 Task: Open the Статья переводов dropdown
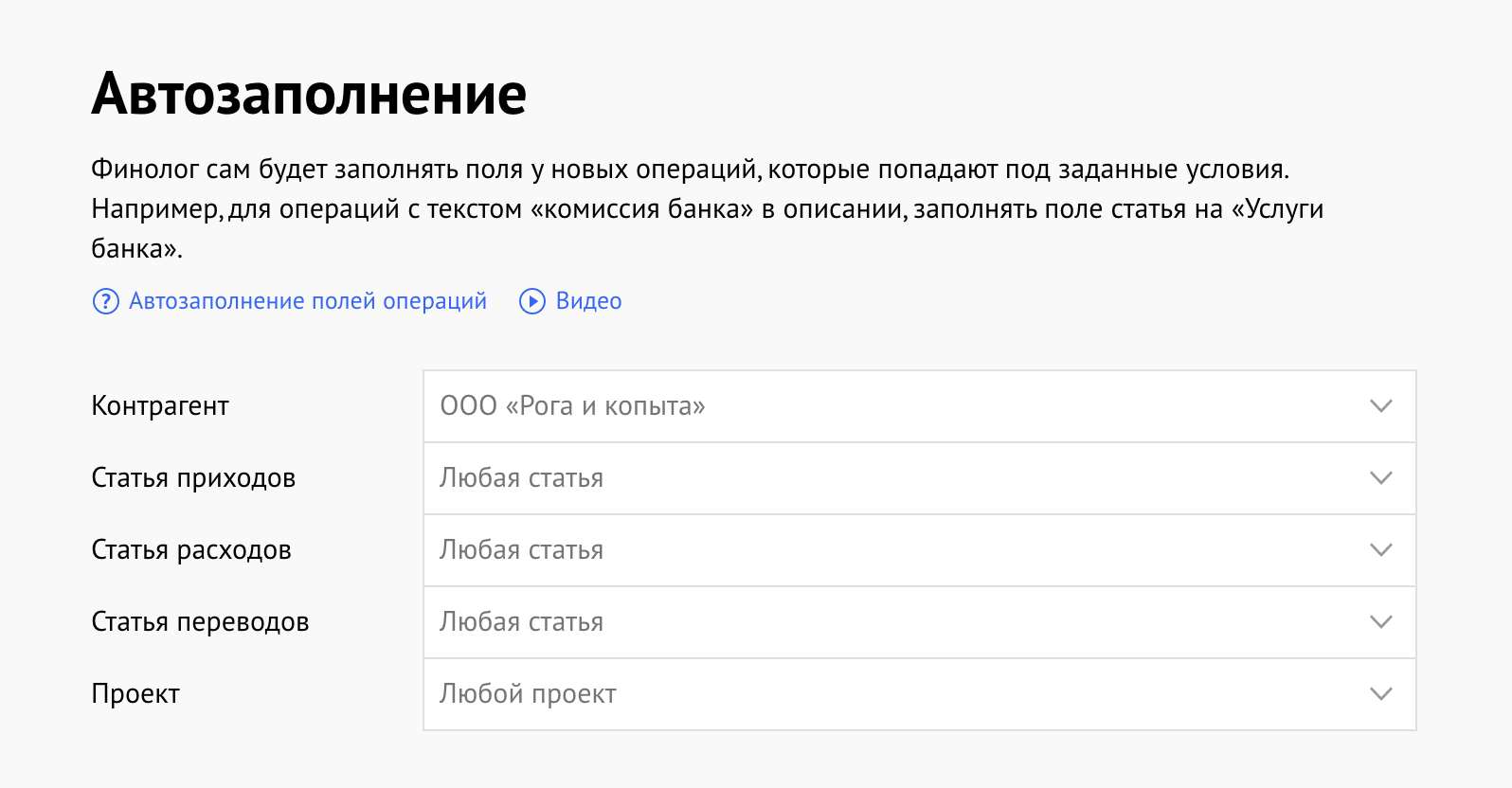[x=919, y=622]
